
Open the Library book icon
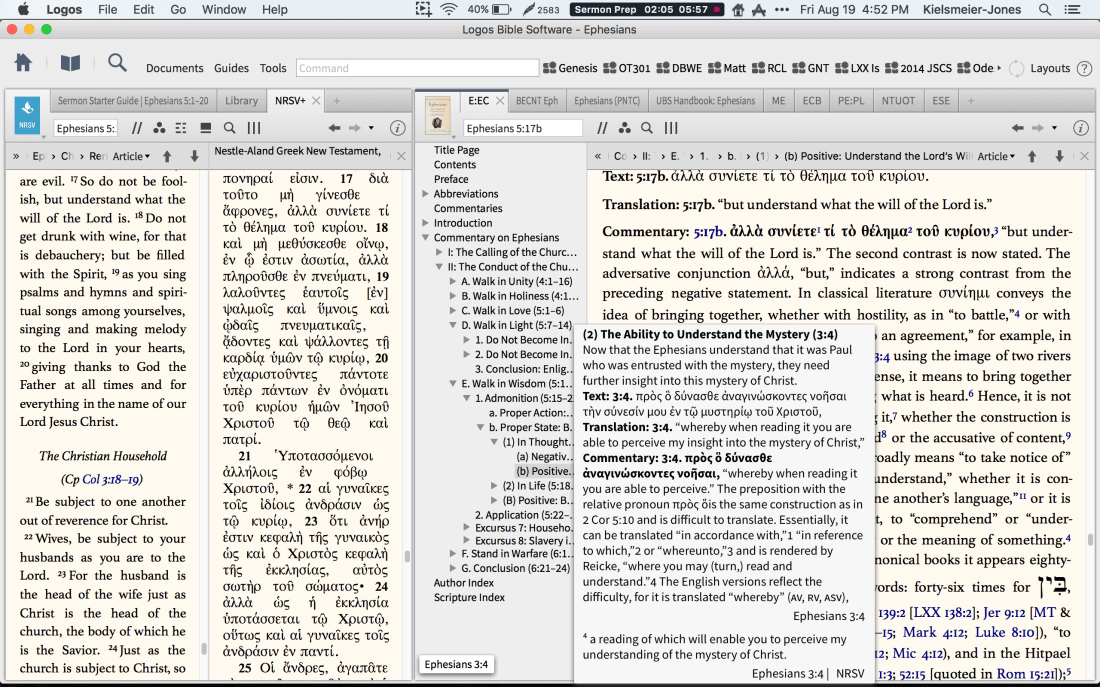(70, 64)
